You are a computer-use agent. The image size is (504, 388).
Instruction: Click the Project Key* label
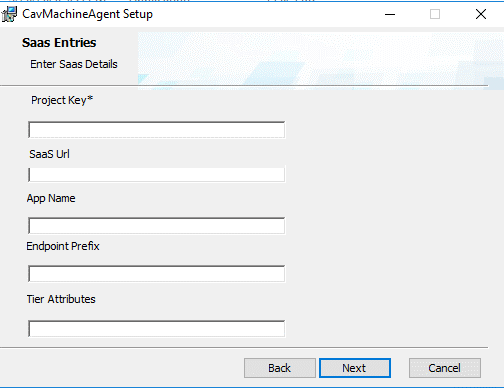click(x=62, y=100)
